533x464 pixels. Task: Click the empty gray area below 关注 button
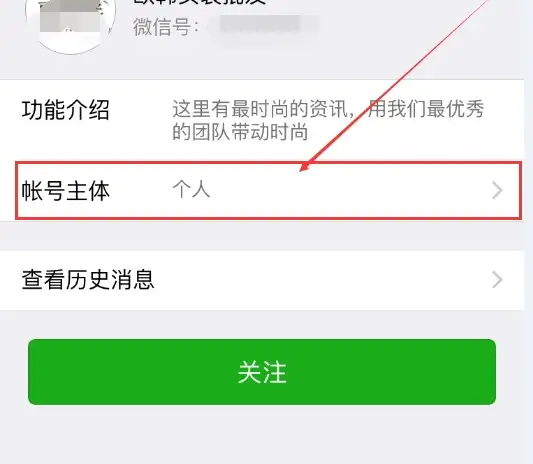262,434
